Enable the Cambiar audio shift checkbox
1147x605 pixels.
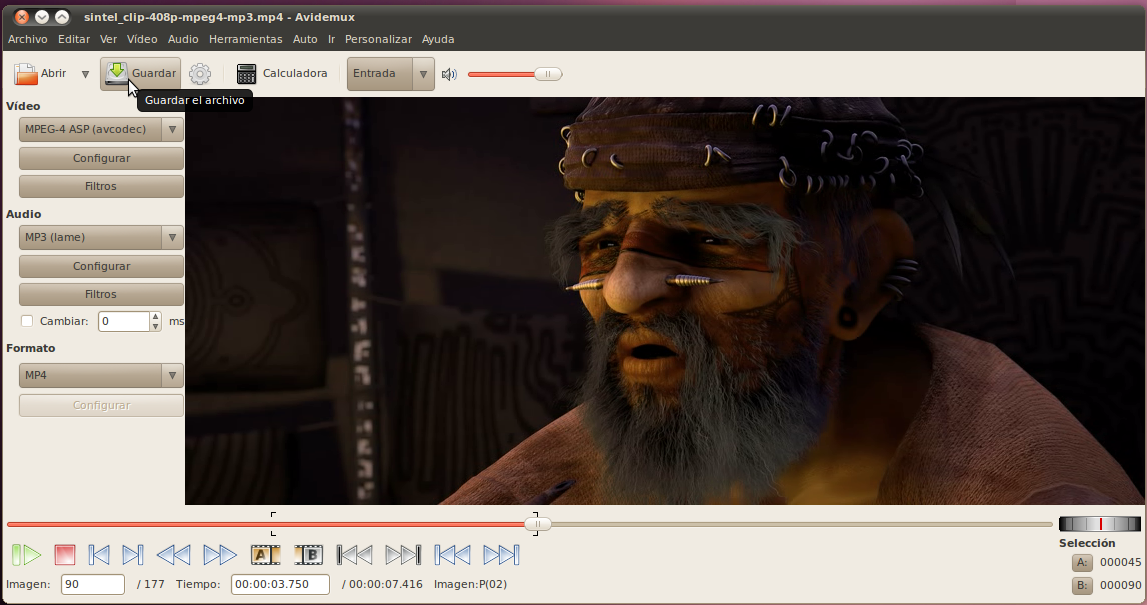click(27, 321)
